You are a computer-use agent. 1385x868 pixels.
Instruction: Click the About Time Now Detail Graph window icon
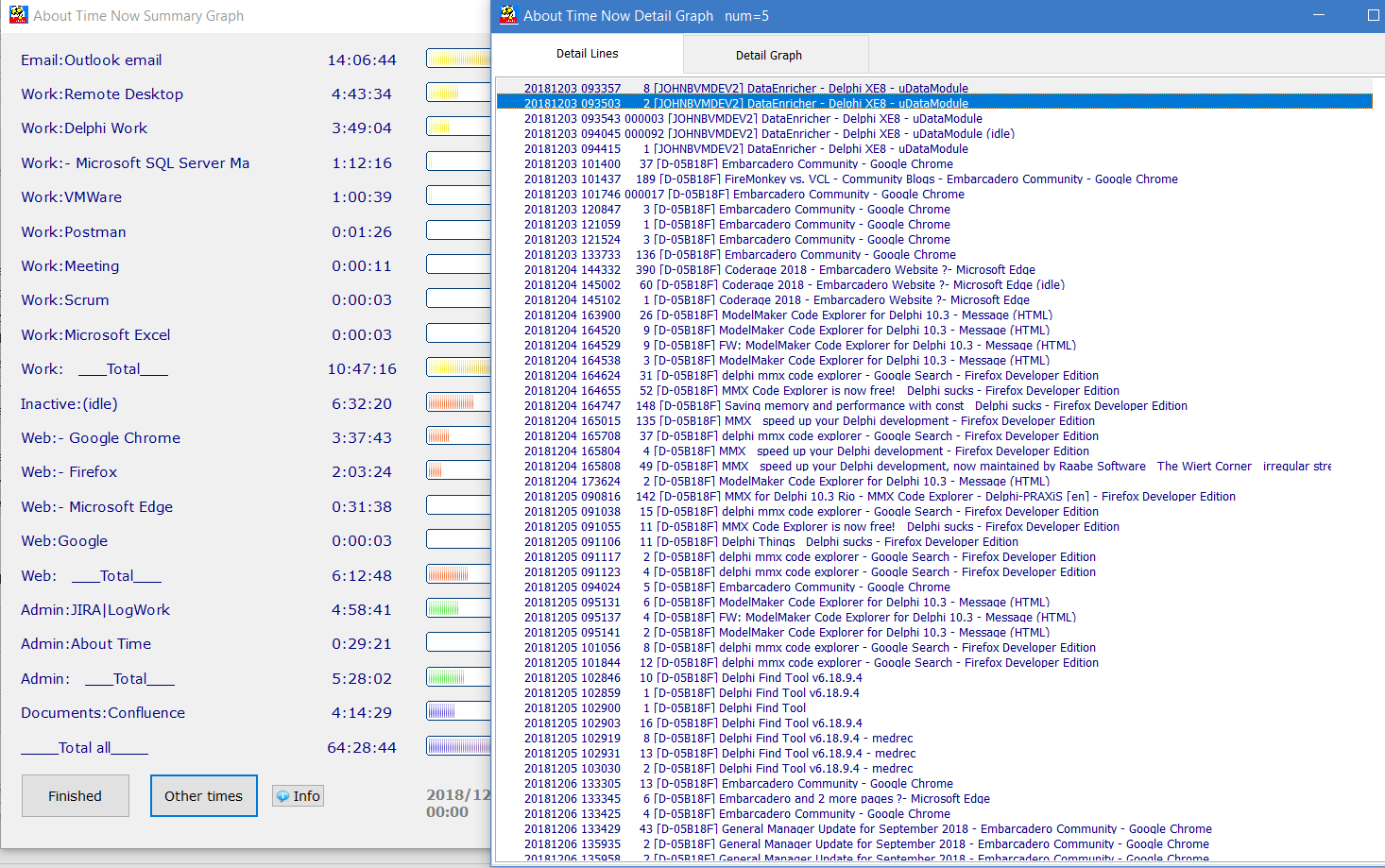[508, 15]
